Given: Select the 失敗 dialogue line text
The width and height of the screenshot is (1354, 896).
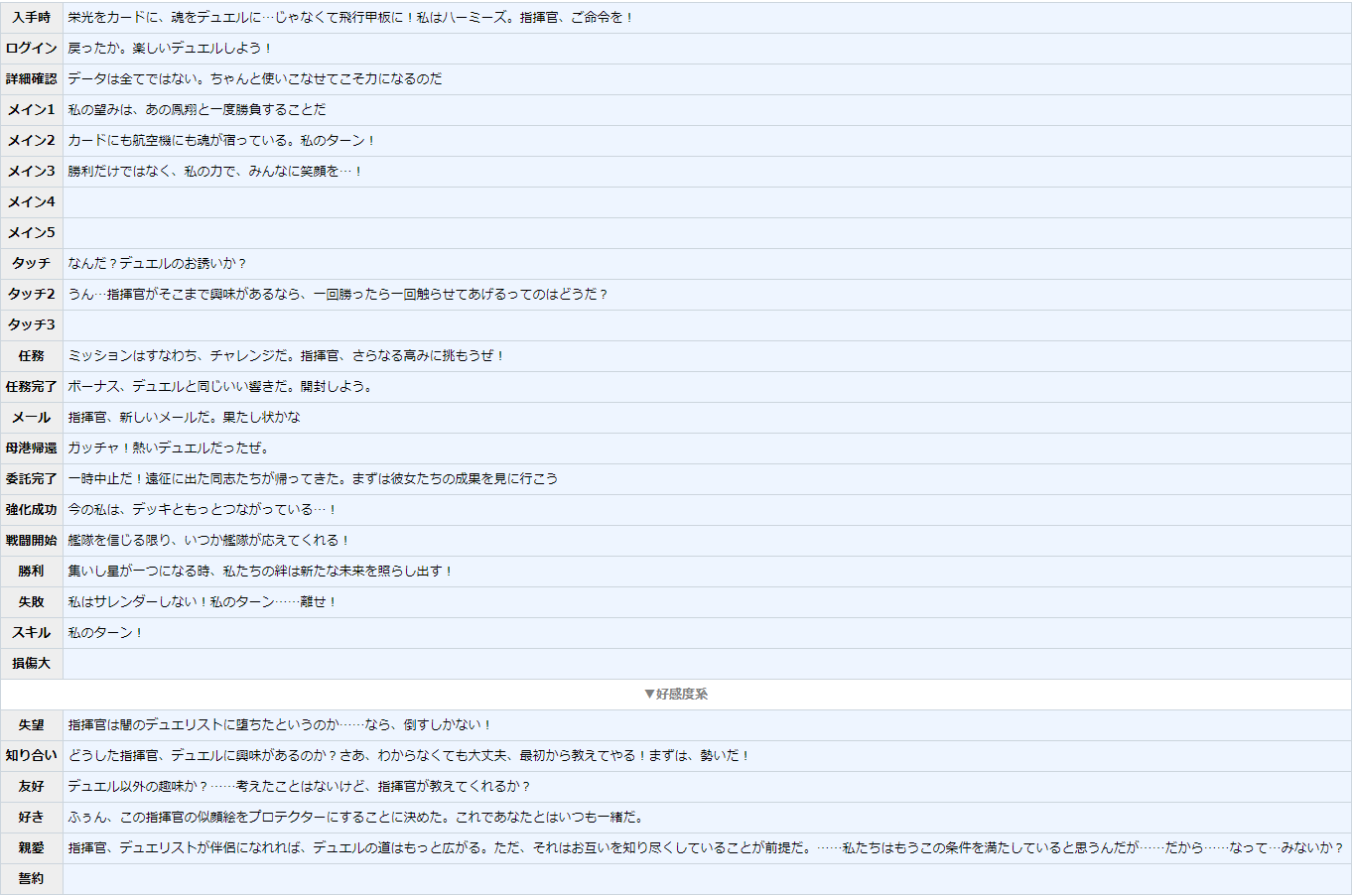Looking at the screenshot, I should [203, 602].
